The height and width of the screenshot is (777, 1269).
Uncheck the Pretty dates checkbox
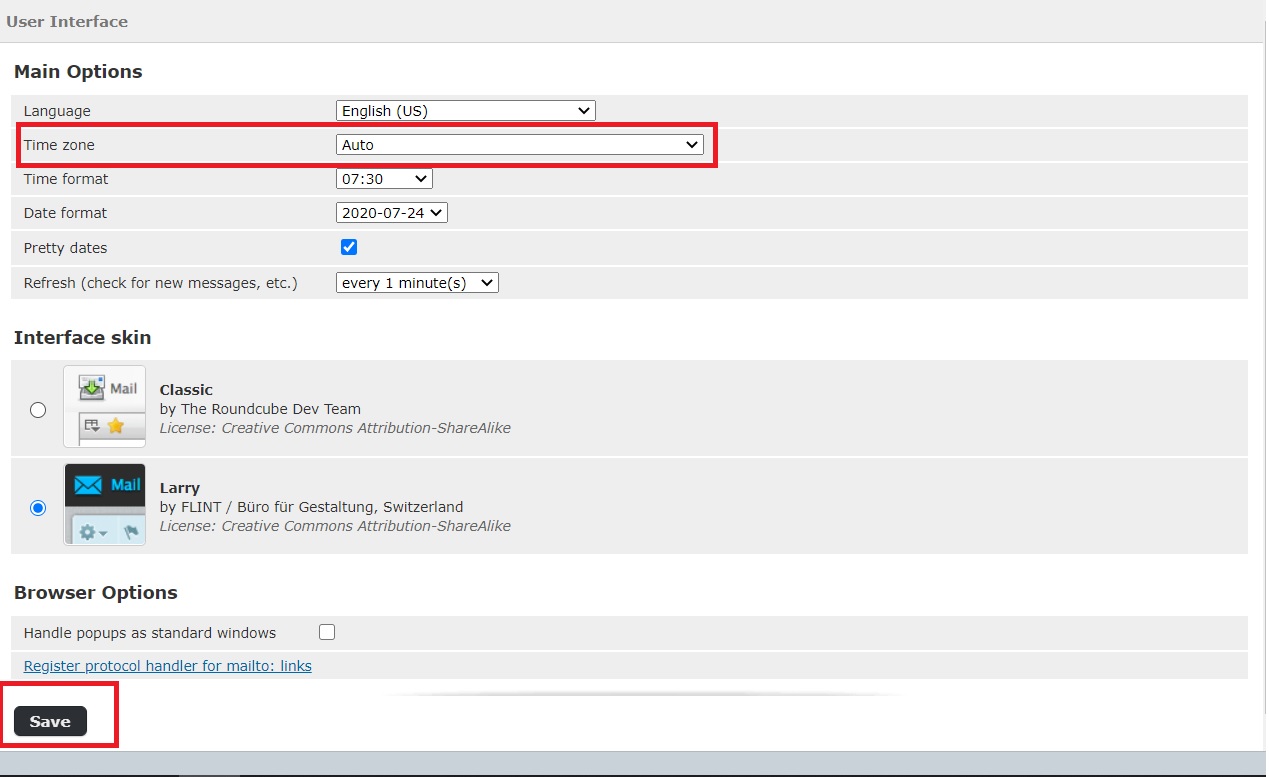pos(349,247)
